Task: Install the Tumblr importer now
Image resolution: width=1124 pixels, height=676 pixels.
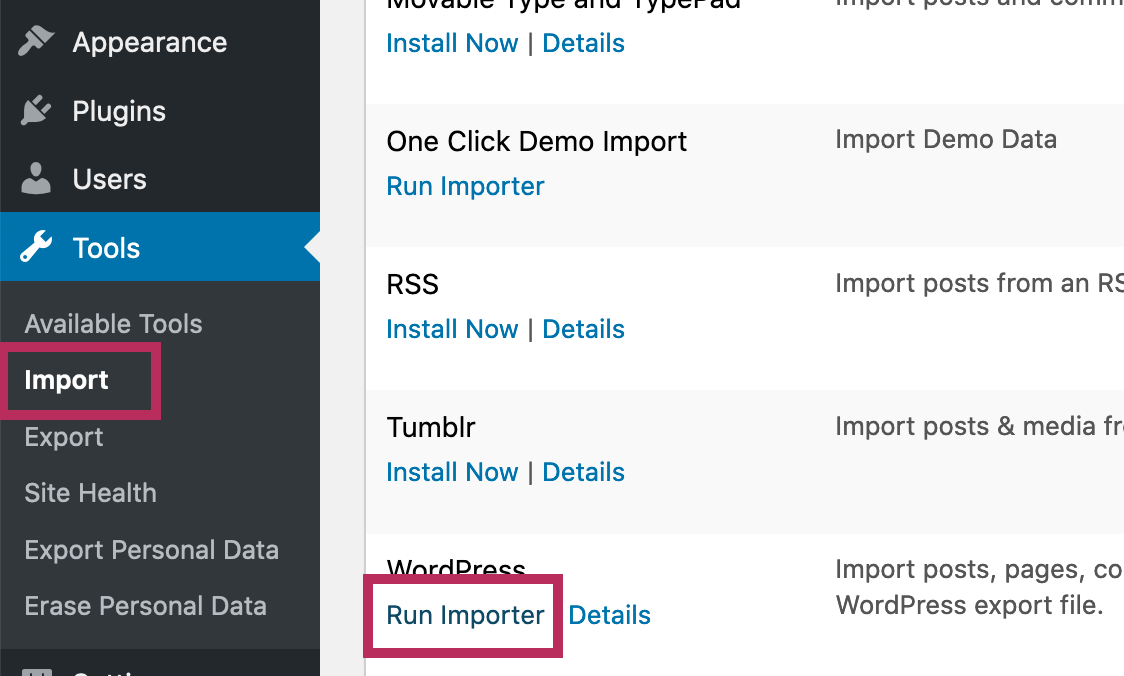Action: point(452,472)
